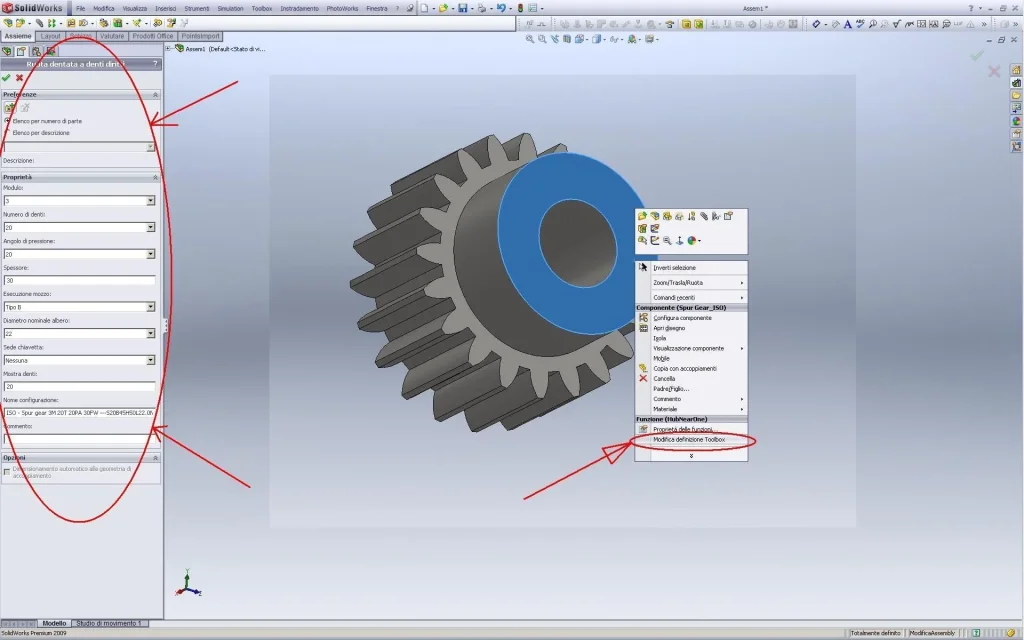Click the New document icon
Screen dimensions: 1024x640
(x=424, y=8)
